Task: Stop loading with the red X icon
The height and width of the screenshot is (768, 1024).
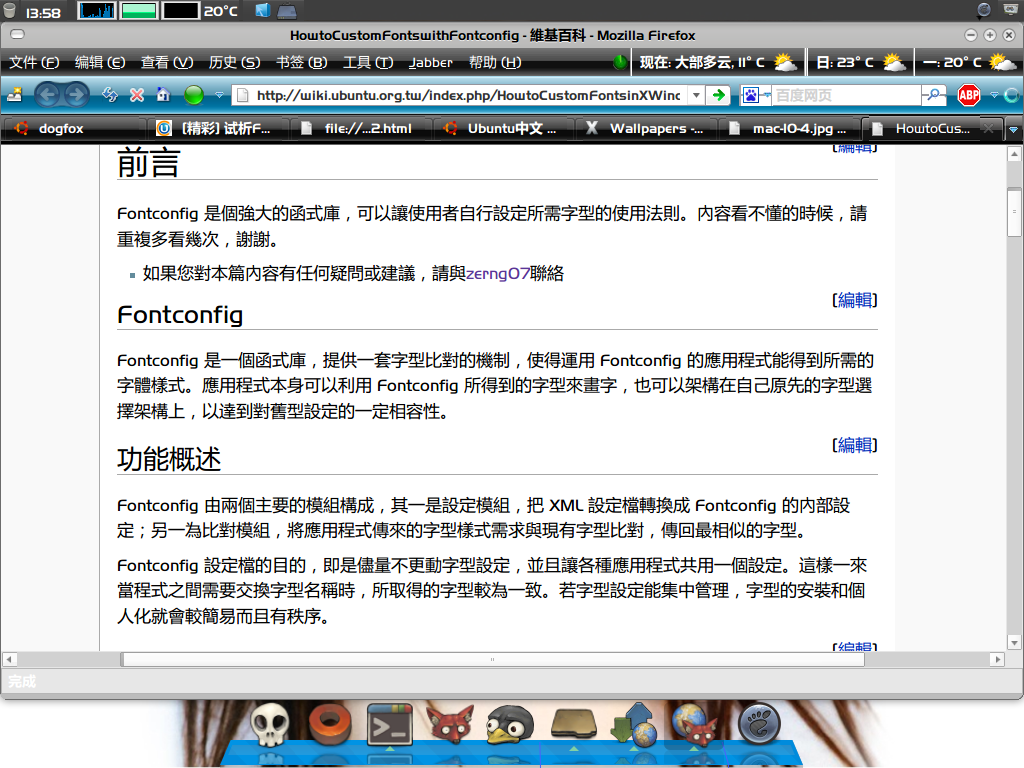Action: coord(136,95)
